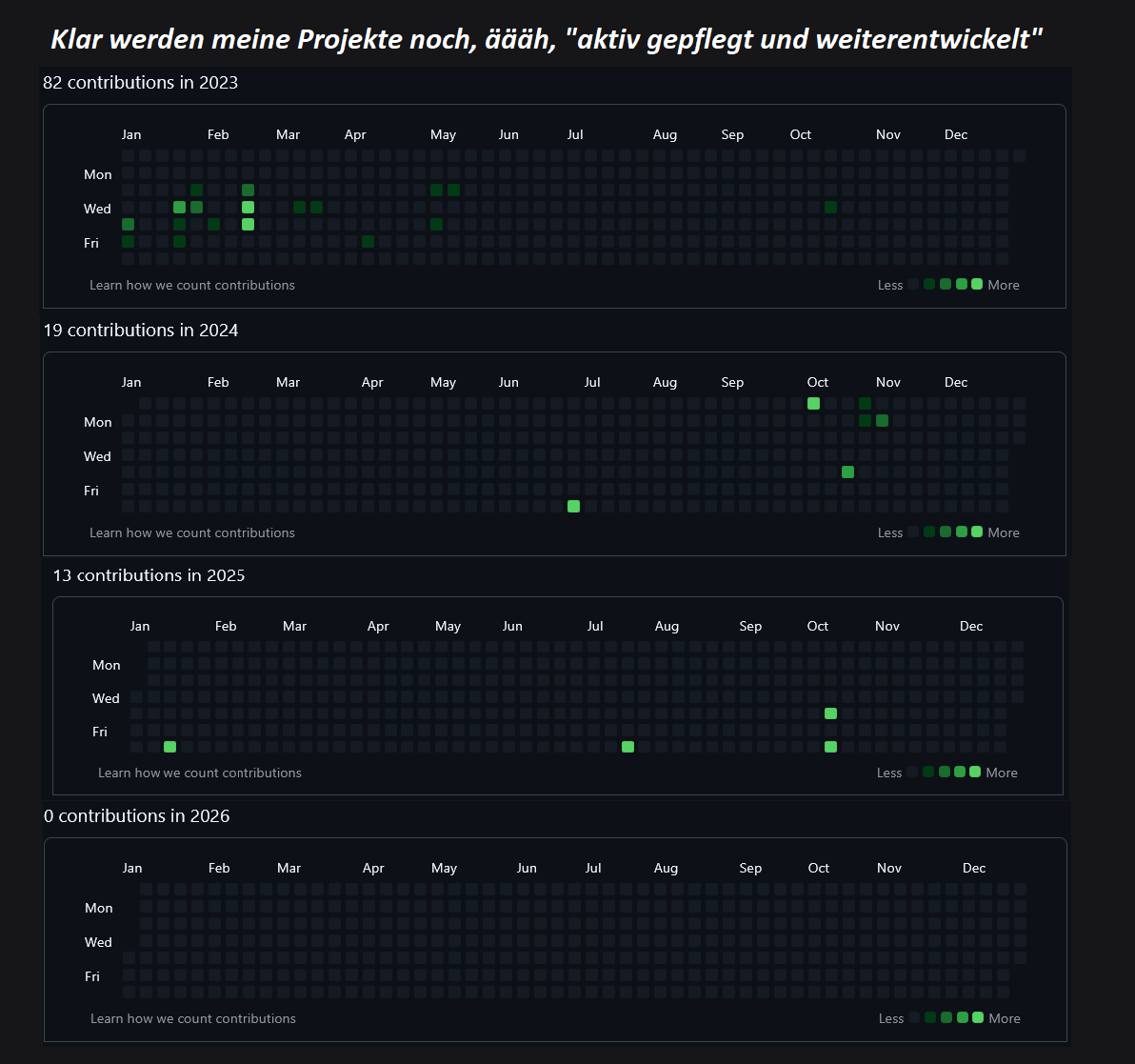Click the dark green October cell in 2023 graph
1135x1064 pixels.
tap(830, 207)
